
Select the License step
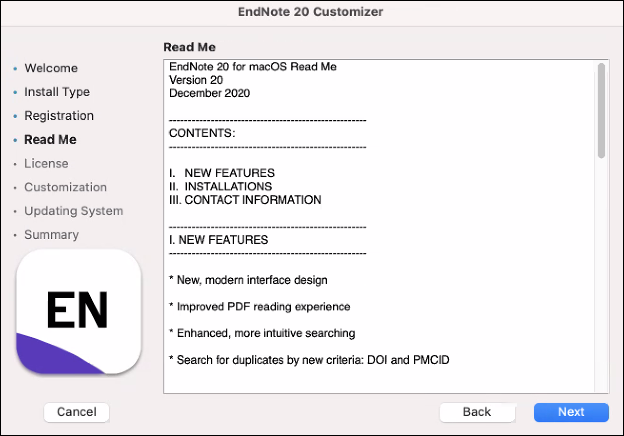pyautogui.click(x=46, y=164)
